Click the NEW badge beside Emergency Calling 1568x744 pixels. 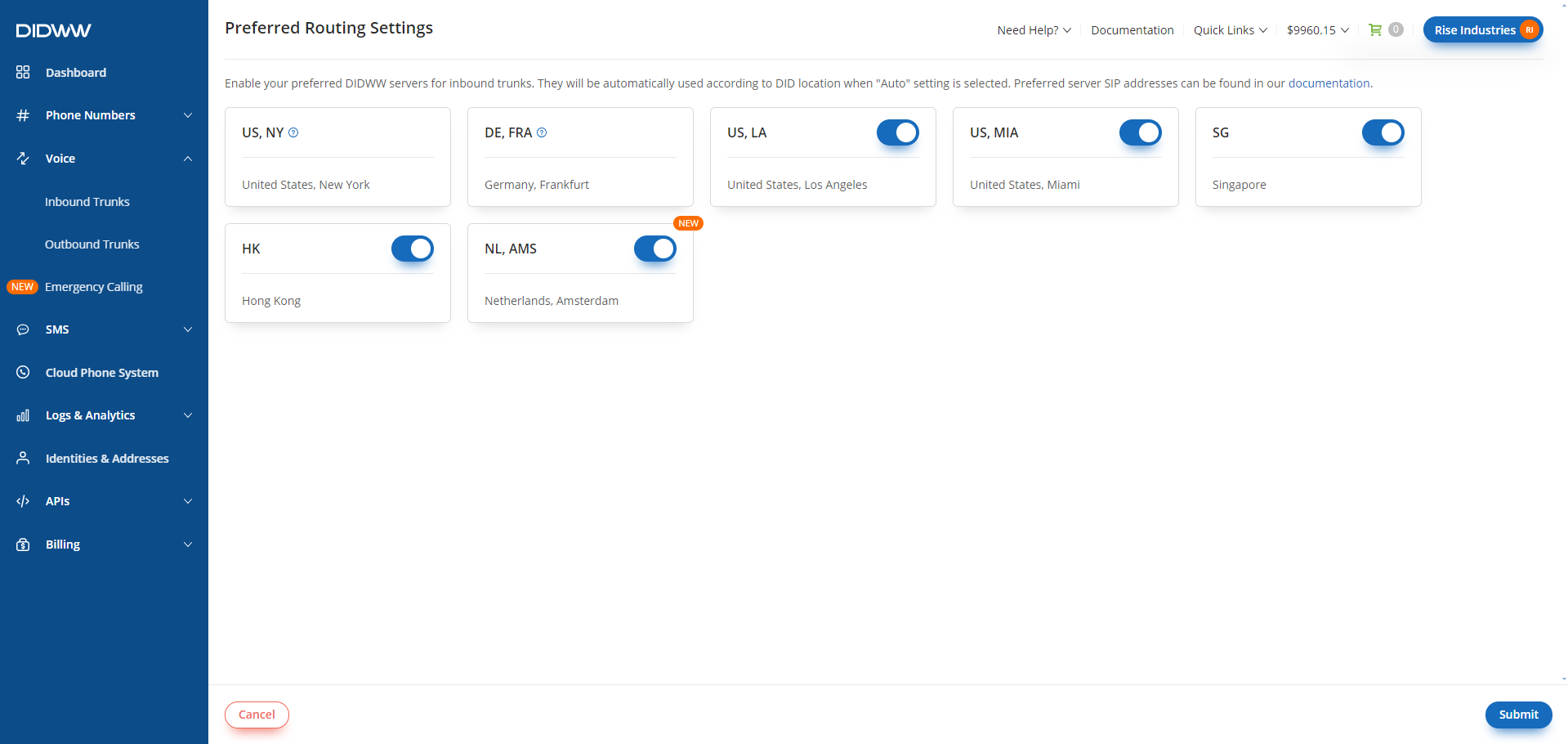pos(22,287)
